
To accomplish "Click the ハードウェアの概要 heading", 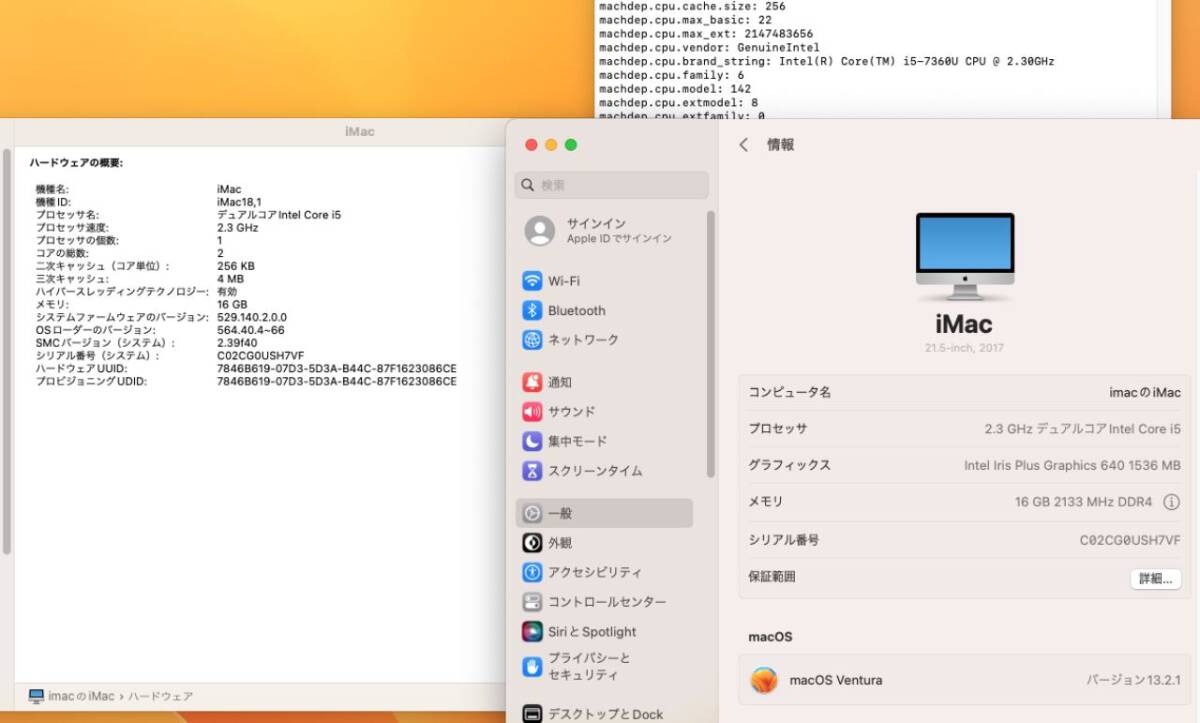I will tap(76, 162).
